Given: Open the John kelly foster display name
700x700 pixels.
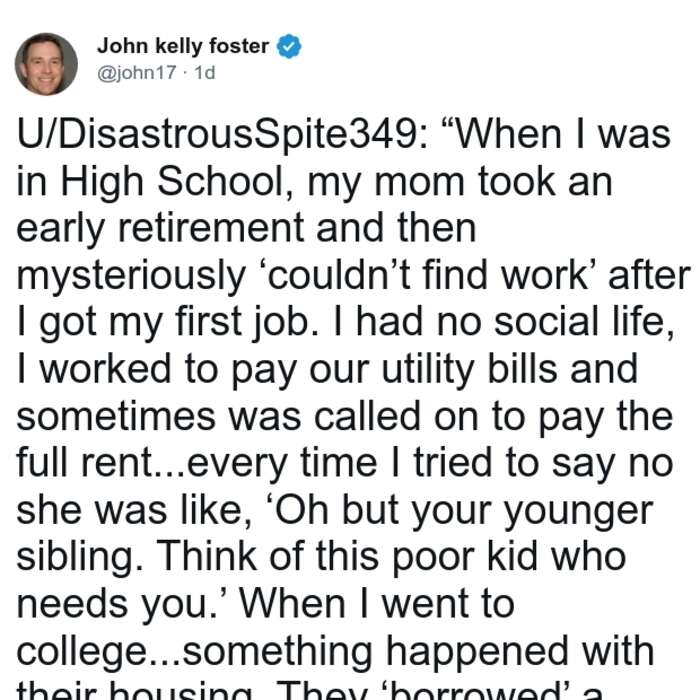Looking at the screenshot, I should 183,46.
